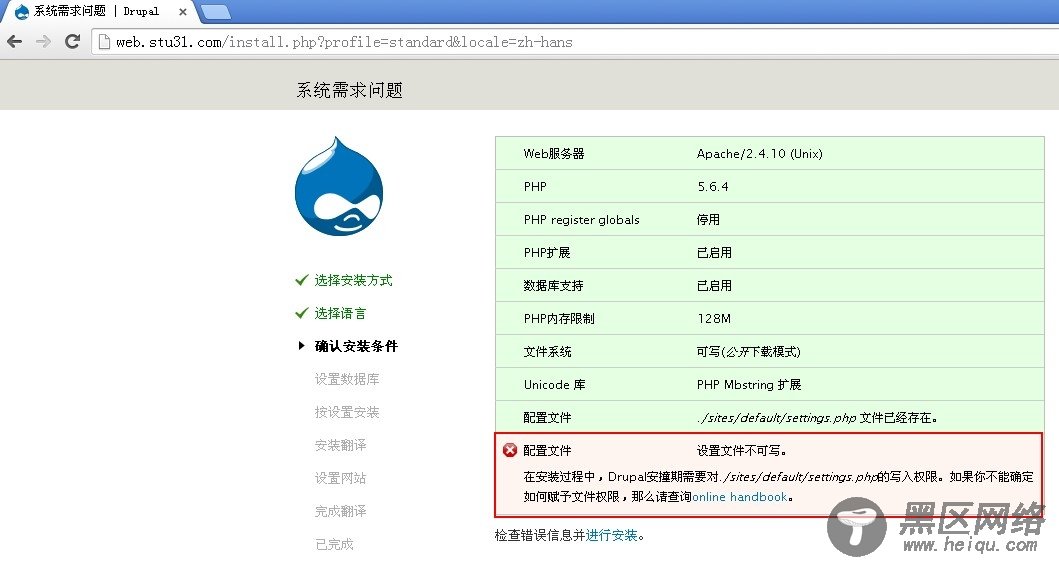Click the green checkmark next to 选择安装方式
The height and width of the screenshot is (562, 1059).
tap(301, 280)
